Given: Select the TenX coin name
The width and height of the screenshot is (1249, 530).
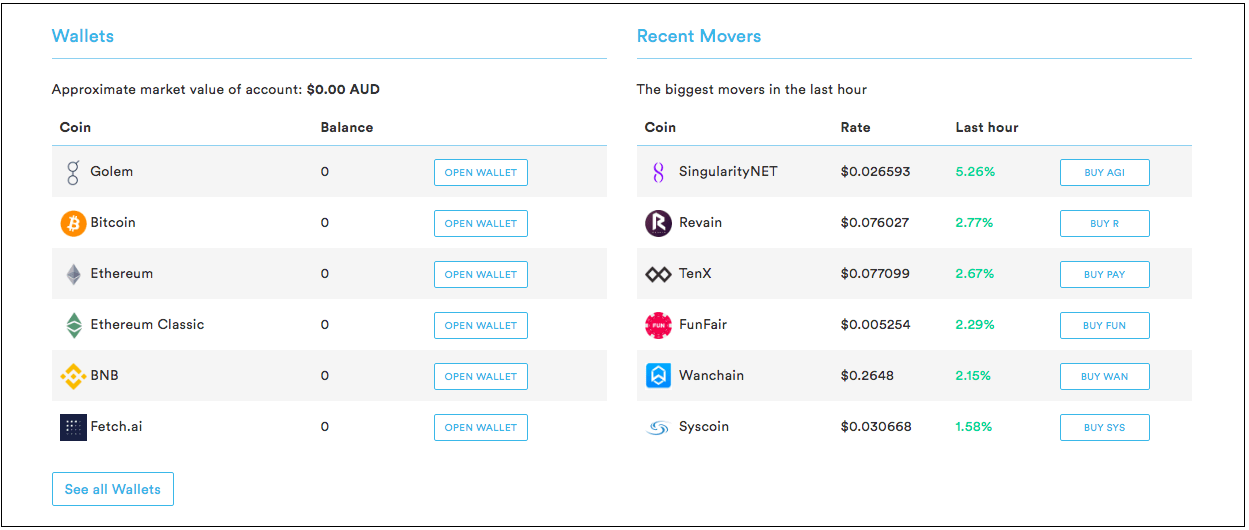Looking at the screenshot, I should [x=695, y=273].
